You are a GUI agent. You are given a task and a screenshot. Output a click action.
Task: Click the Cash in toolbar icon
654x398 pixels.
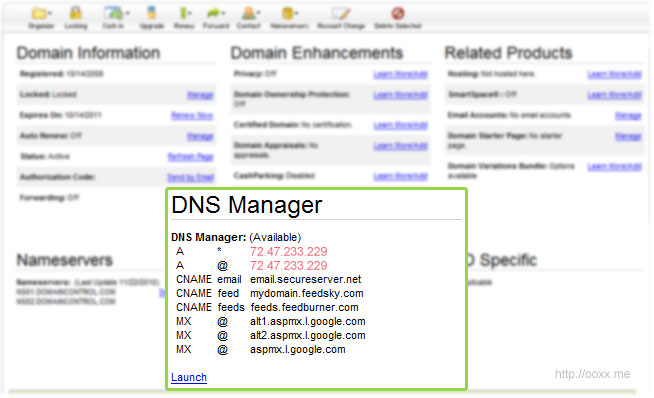click(113, 13)
